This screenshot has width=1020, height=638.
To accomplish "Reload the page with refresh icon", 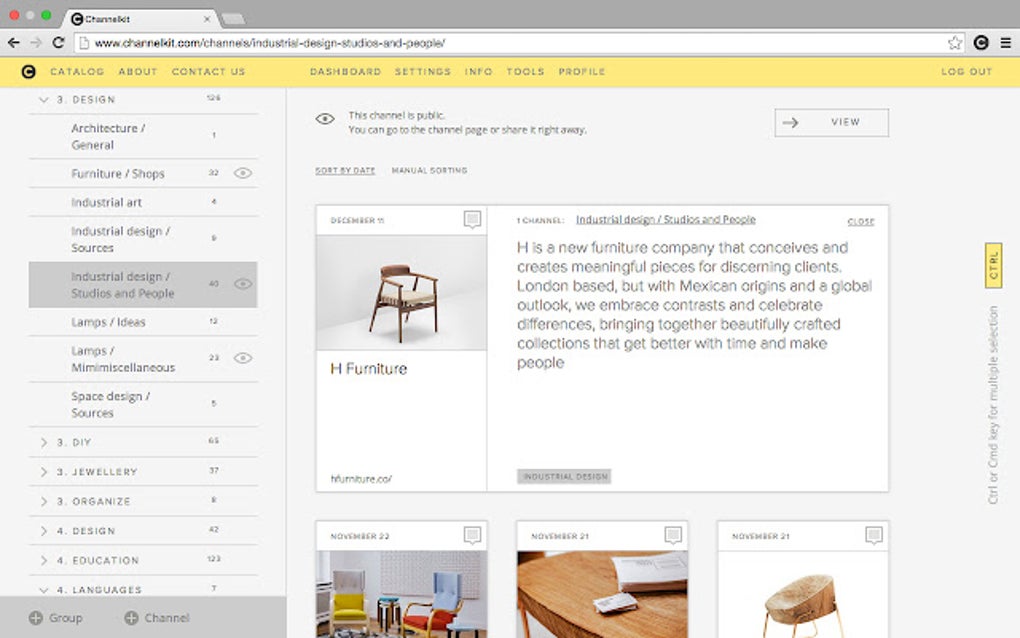I will (x=58, y=43).
